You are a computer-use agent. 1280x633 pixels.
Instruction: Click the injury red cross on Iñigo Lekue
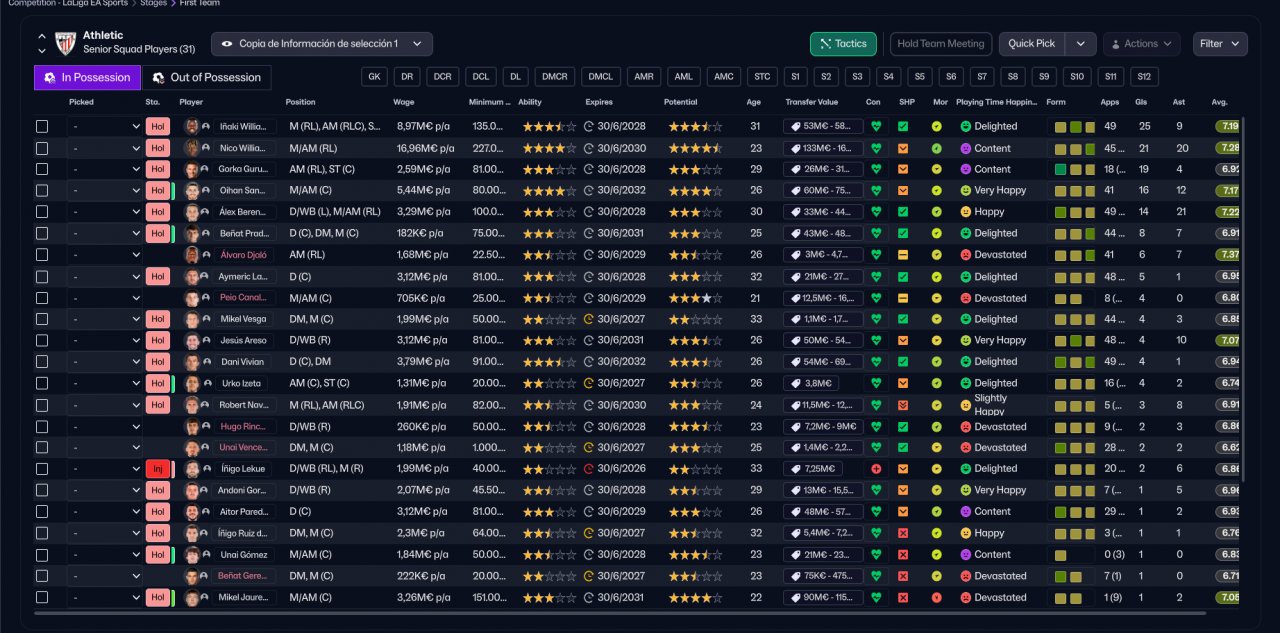point(876,469)
